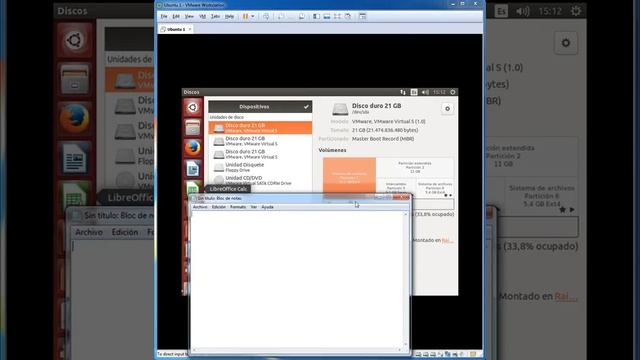Open the Ubuntu dash from the launcher
Screen dimensions: 640x360
pyautogui.click(x=193, y=107)
